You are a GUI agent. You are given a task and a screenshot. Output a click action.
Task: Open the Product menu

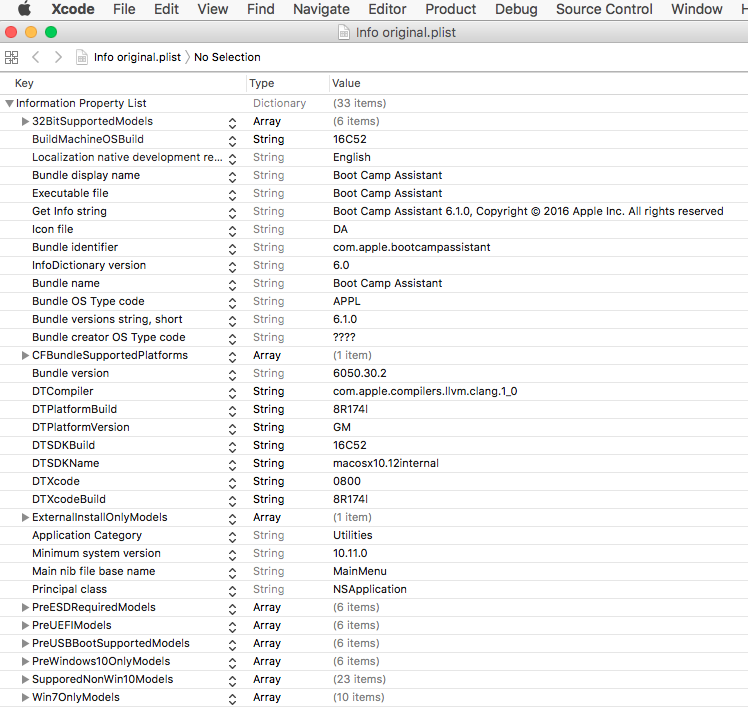(450, 9)
